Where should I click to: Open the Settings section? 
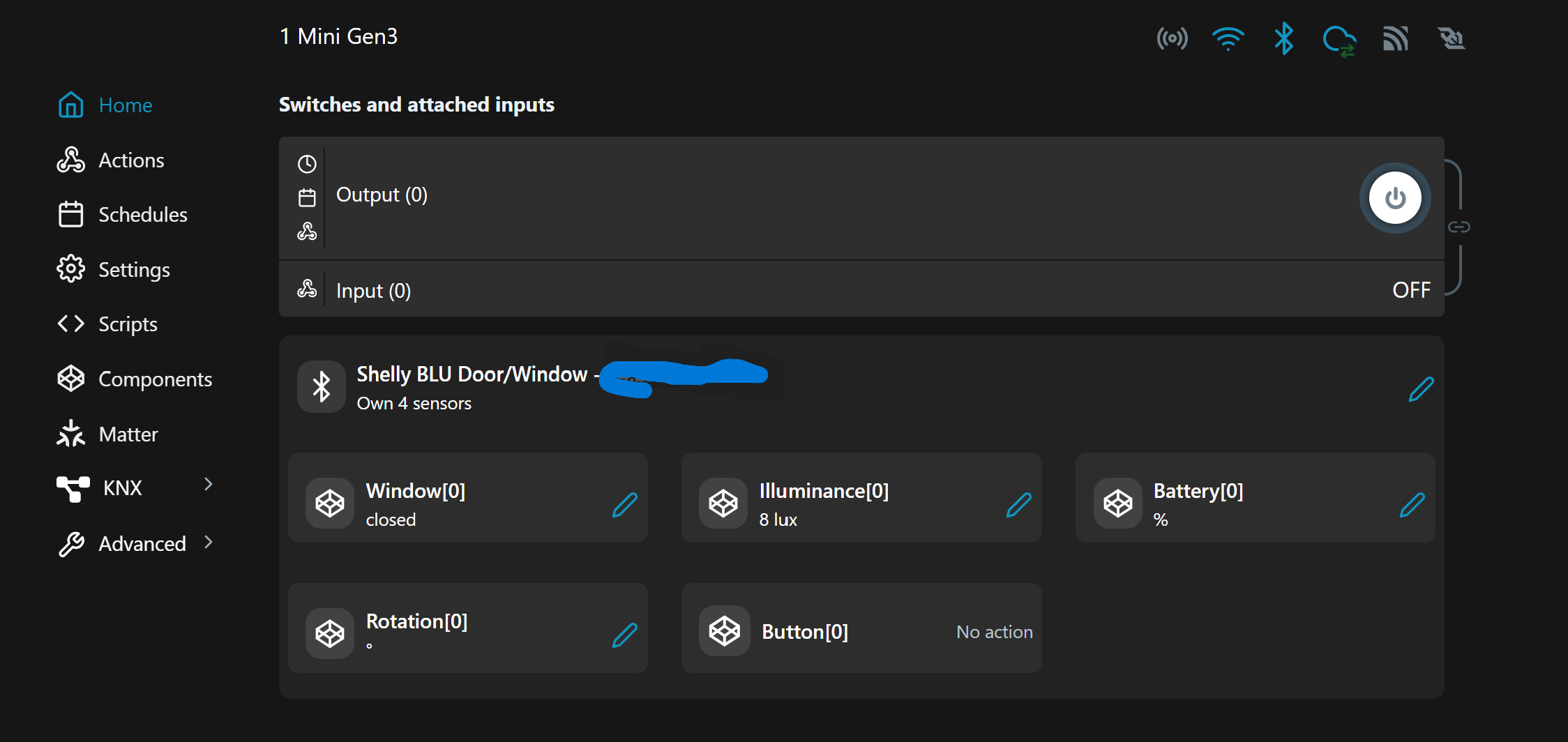click(114, 269)
